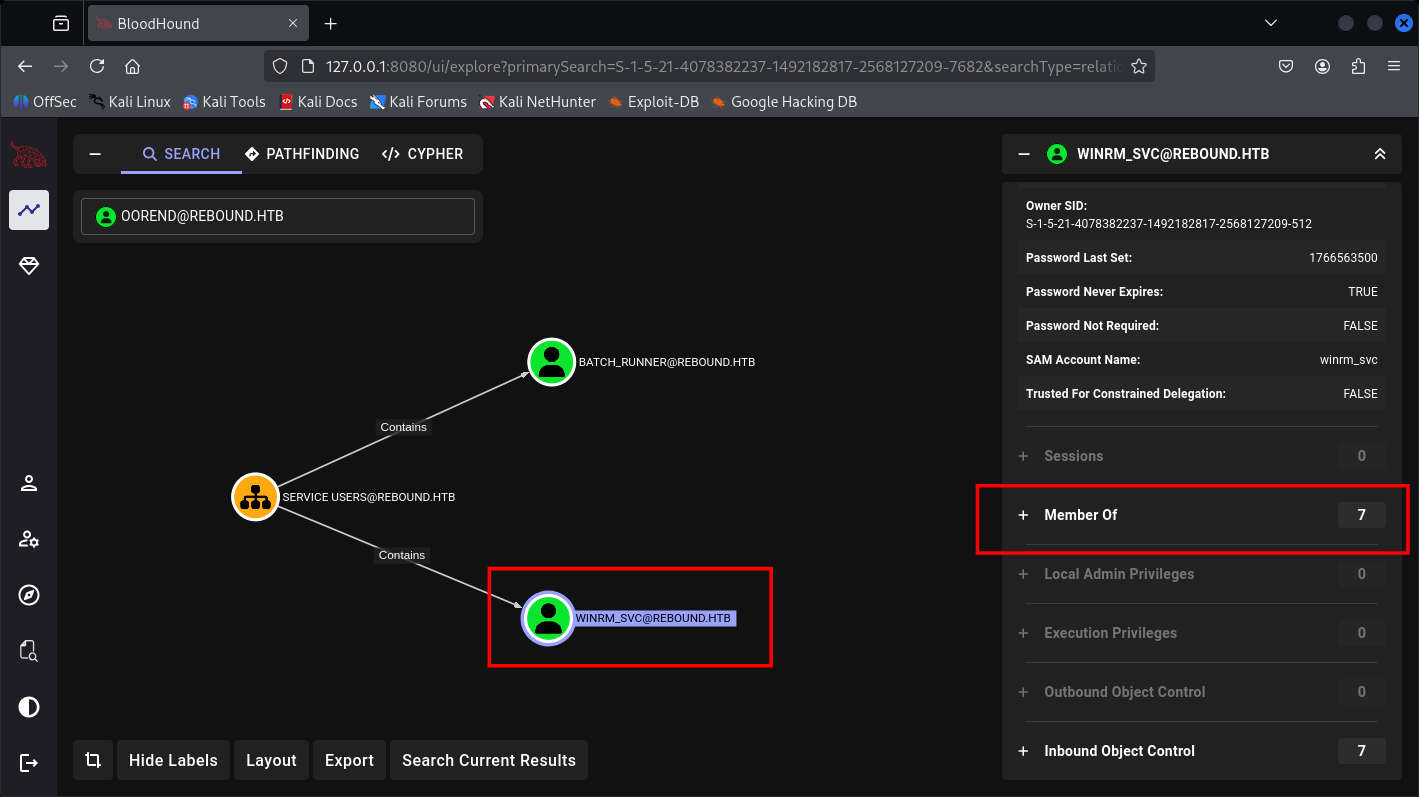This screenshot has height=797, width=1419.
Task: Switch to the Cypher tab
Action: [422, 154]
